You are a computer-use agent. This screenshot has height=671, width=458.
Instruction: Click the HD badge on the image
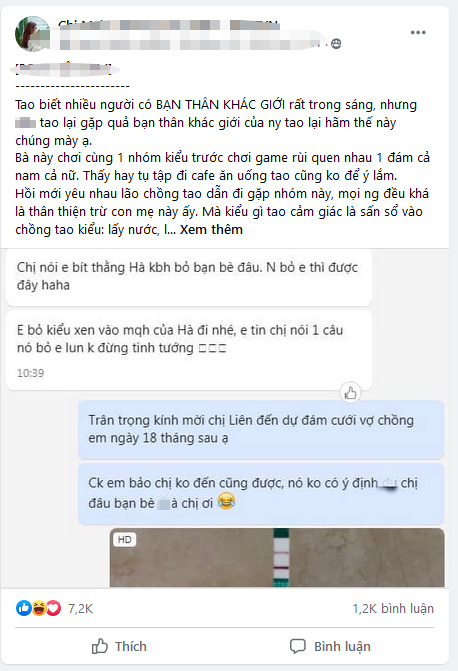pyautogui.click(x=125, y=540)
